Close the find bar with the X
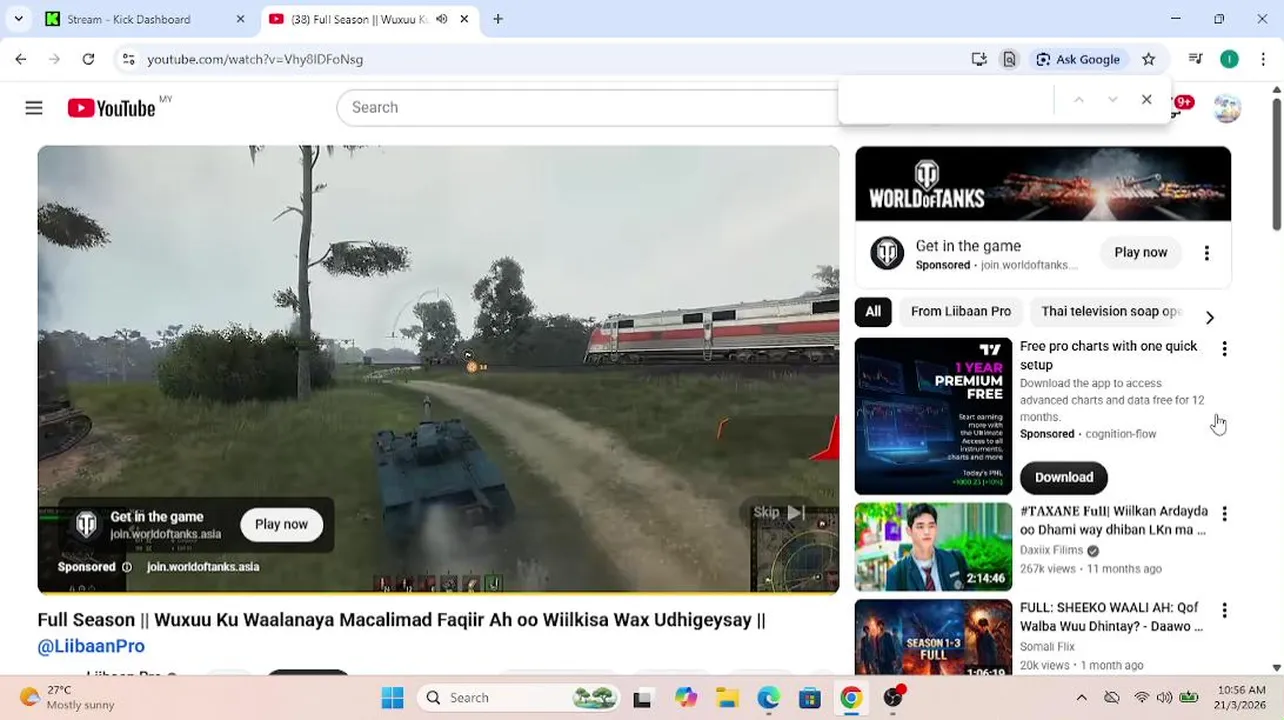This screenshot has height=720, width=1284. 1147,99
